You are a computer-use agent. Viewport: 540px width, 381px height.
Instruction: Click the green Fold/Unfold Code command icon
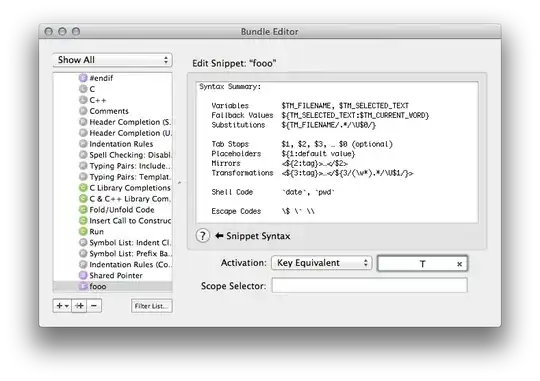[x=83, y=209]
